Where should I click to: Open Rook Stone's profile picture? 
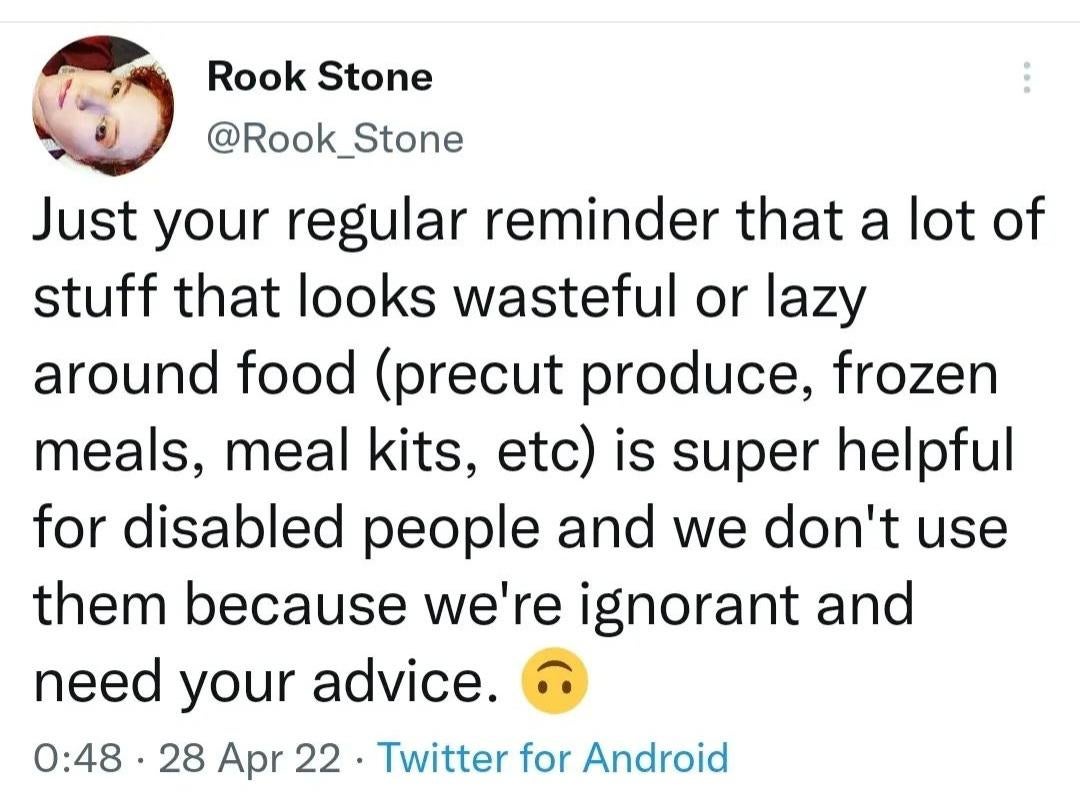tap(103, 105)
